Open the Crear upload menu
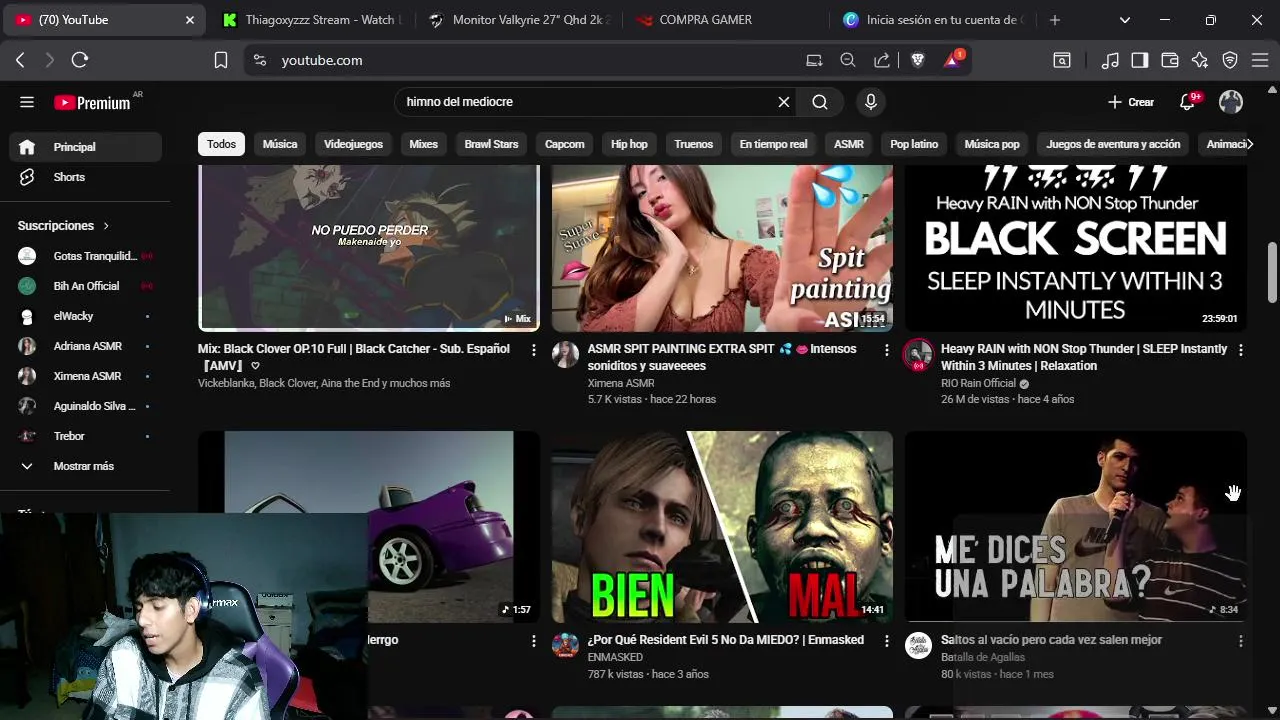Image resolution: width=1280 pixels, height=720 pixels. click(1131, 102)
